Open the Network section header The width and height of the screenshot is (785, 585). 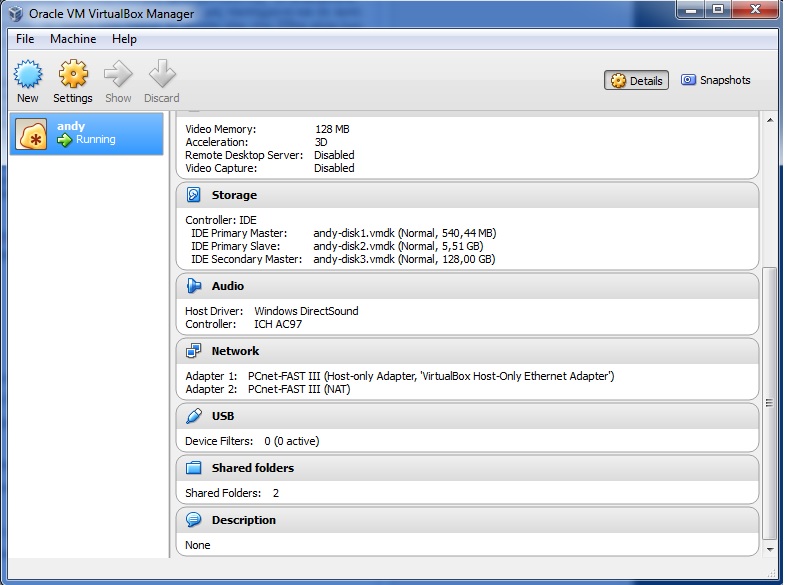tap(467, 351)
